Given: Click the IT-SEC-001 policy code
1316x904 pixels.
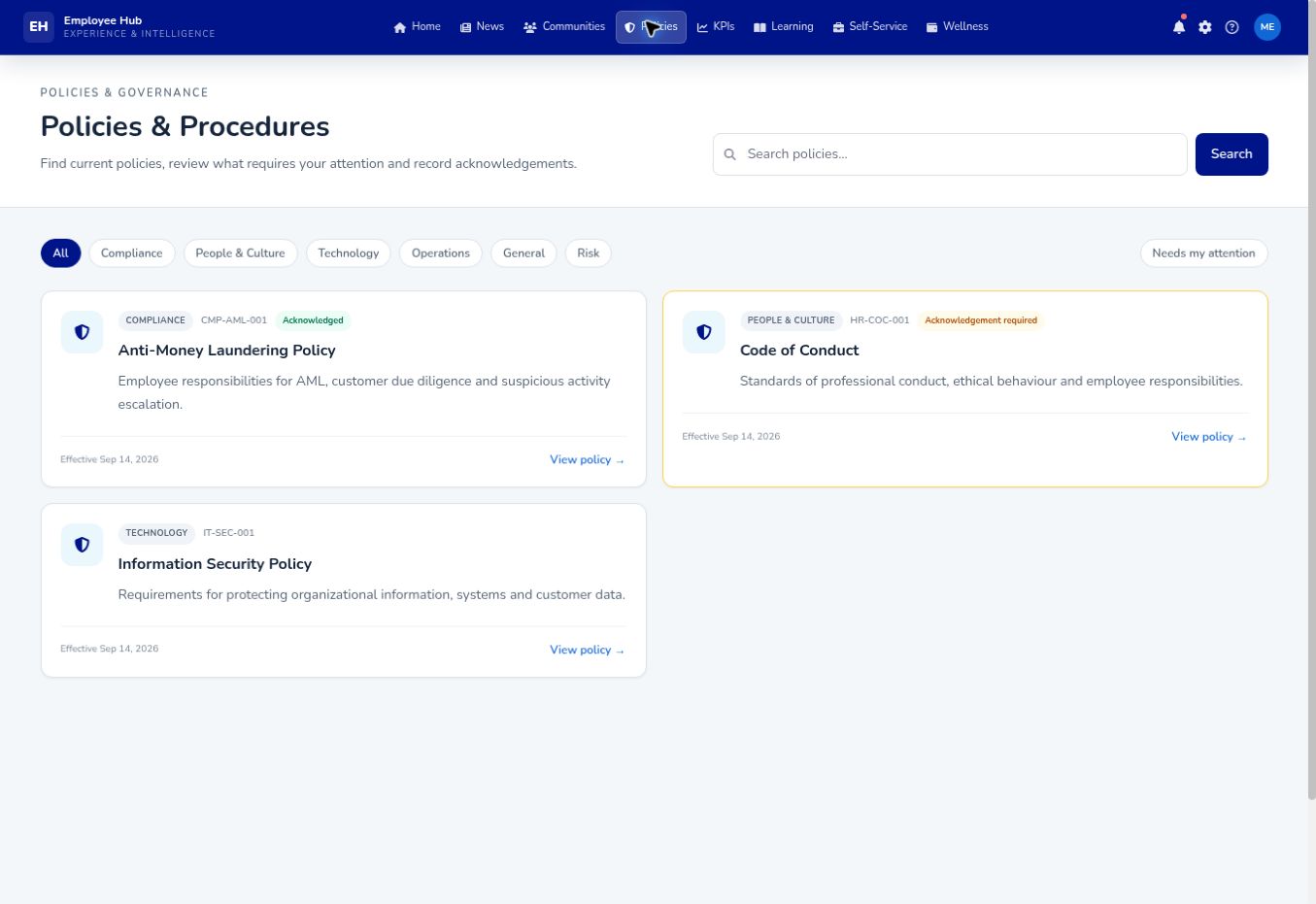Looking at the screenshot, I should tap(229, 533).
